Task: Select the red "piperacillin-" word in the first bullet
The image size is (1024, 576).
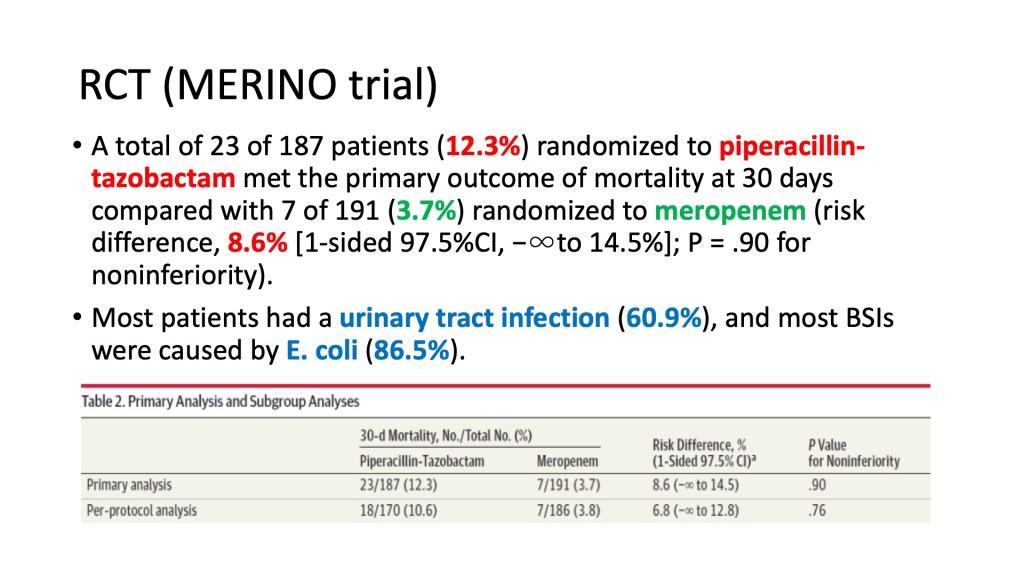Action: pos(792,148)
